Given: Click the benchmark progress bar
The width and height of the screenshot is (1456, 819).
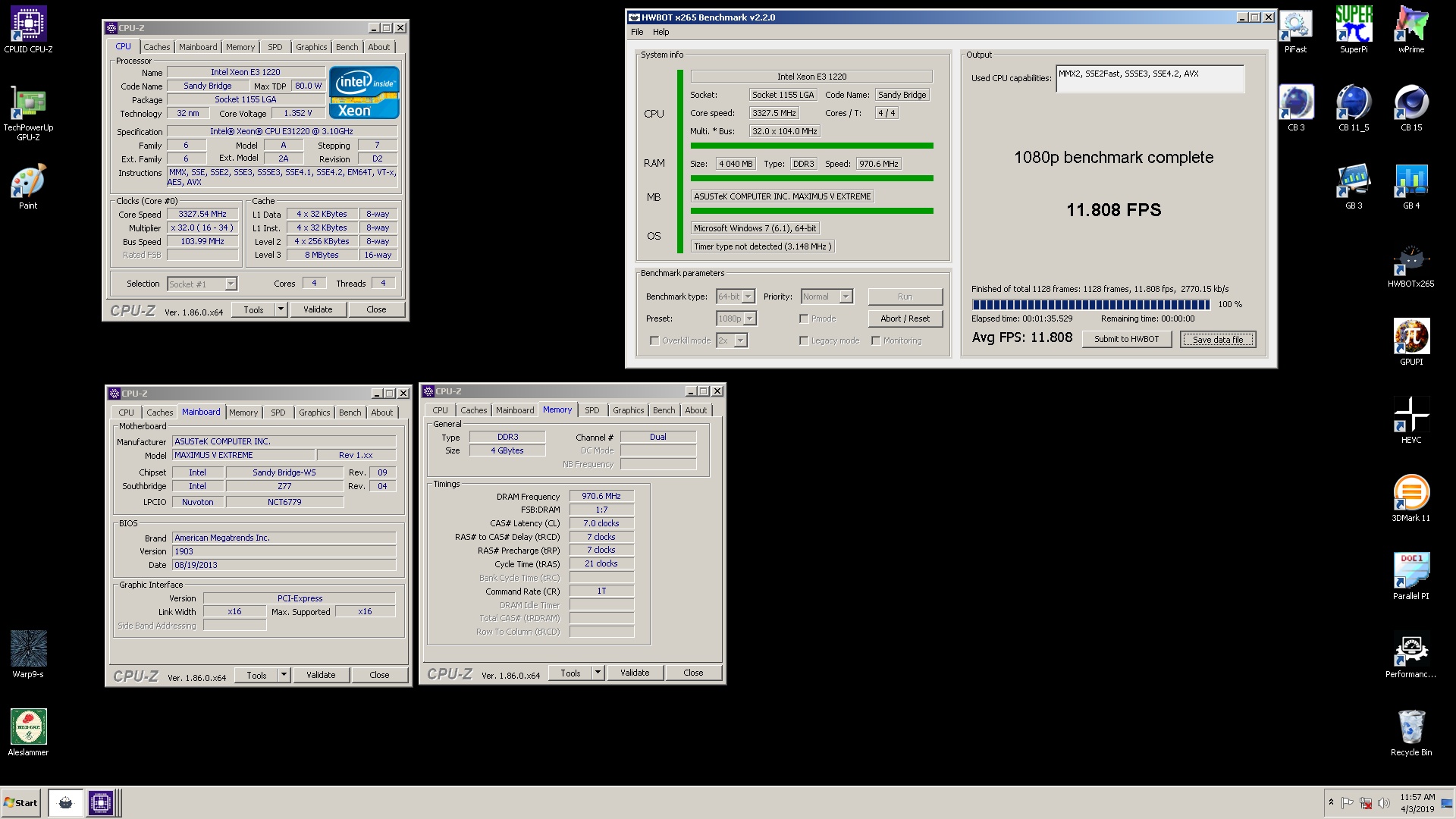Looking at the screenshot, I should click(1091, 304).
